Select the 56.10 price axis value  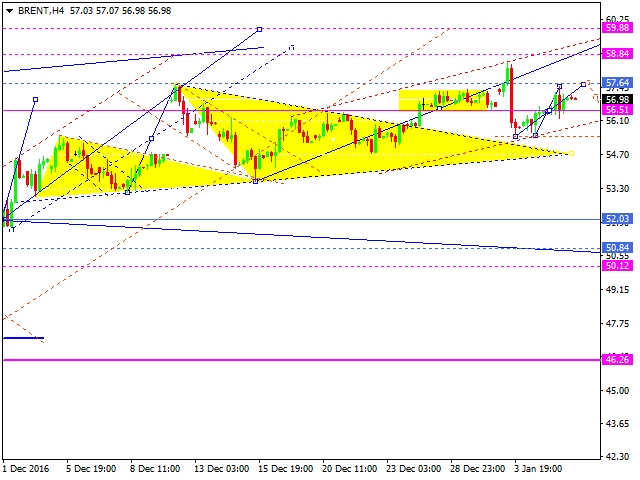618,121
